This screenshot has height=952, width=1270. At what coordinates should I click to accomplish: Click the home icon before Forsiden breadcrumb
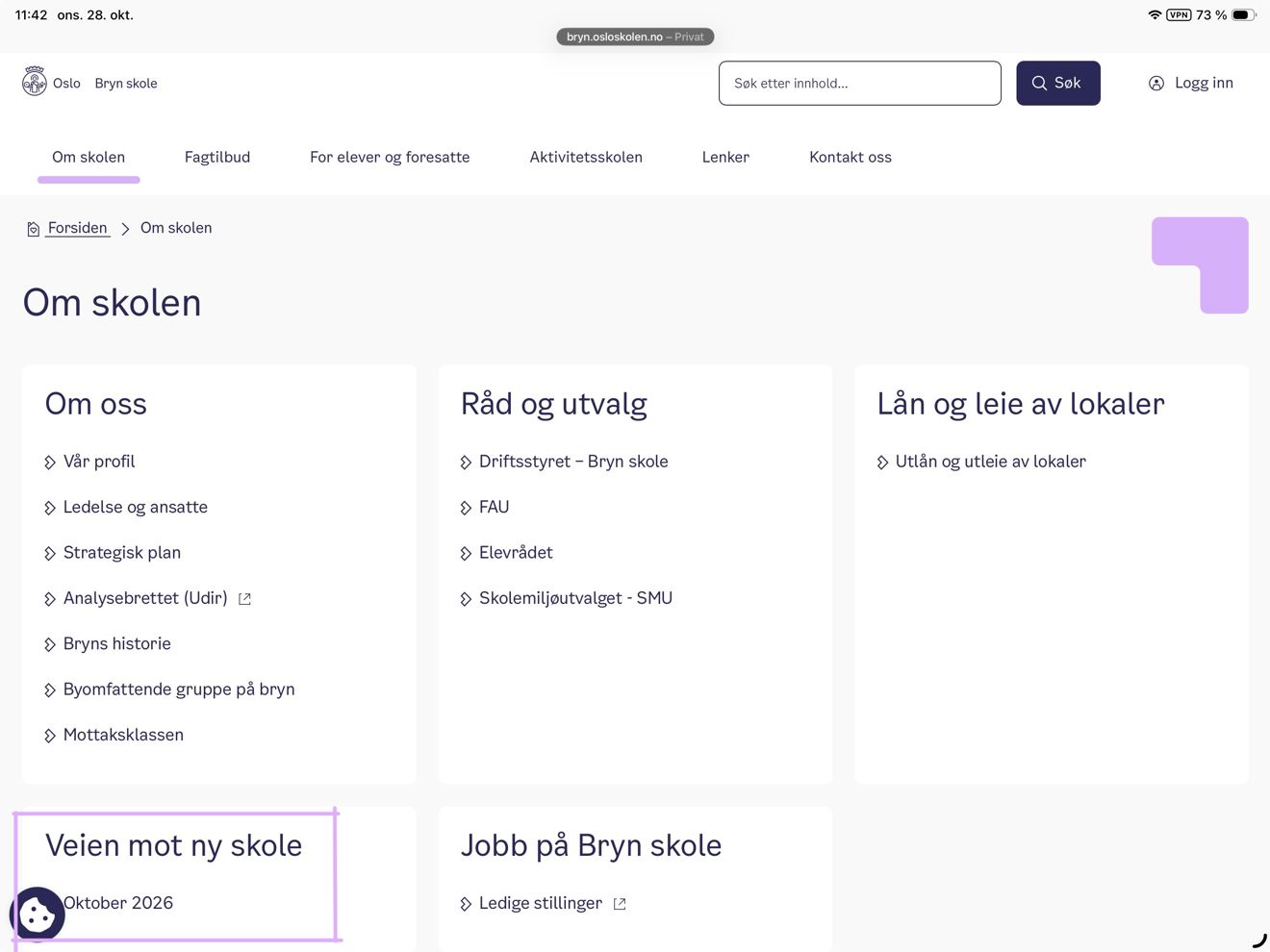click(33, 229)
